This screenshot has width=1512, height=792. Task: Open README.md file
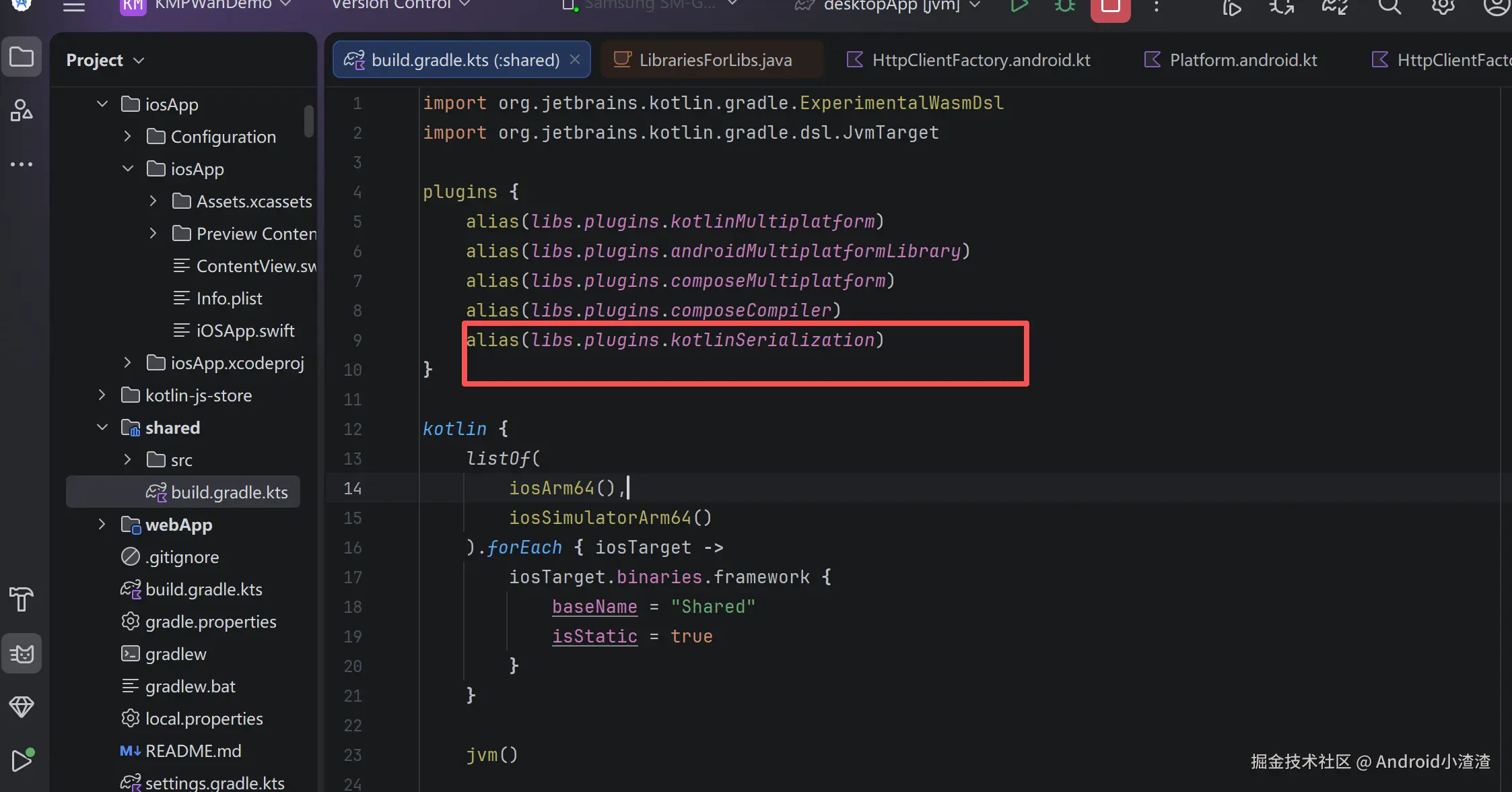pos(181,750)
